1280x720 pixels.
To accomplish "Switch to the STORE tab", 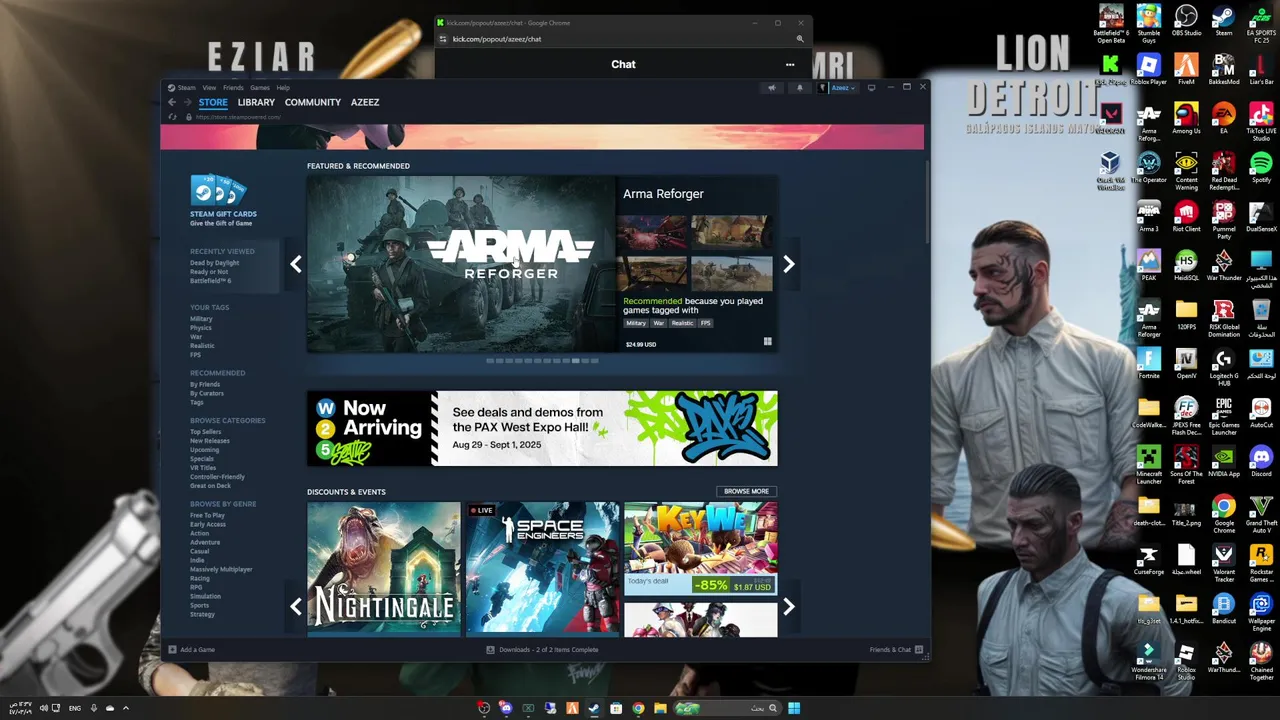I will click(x=213, y=102).
